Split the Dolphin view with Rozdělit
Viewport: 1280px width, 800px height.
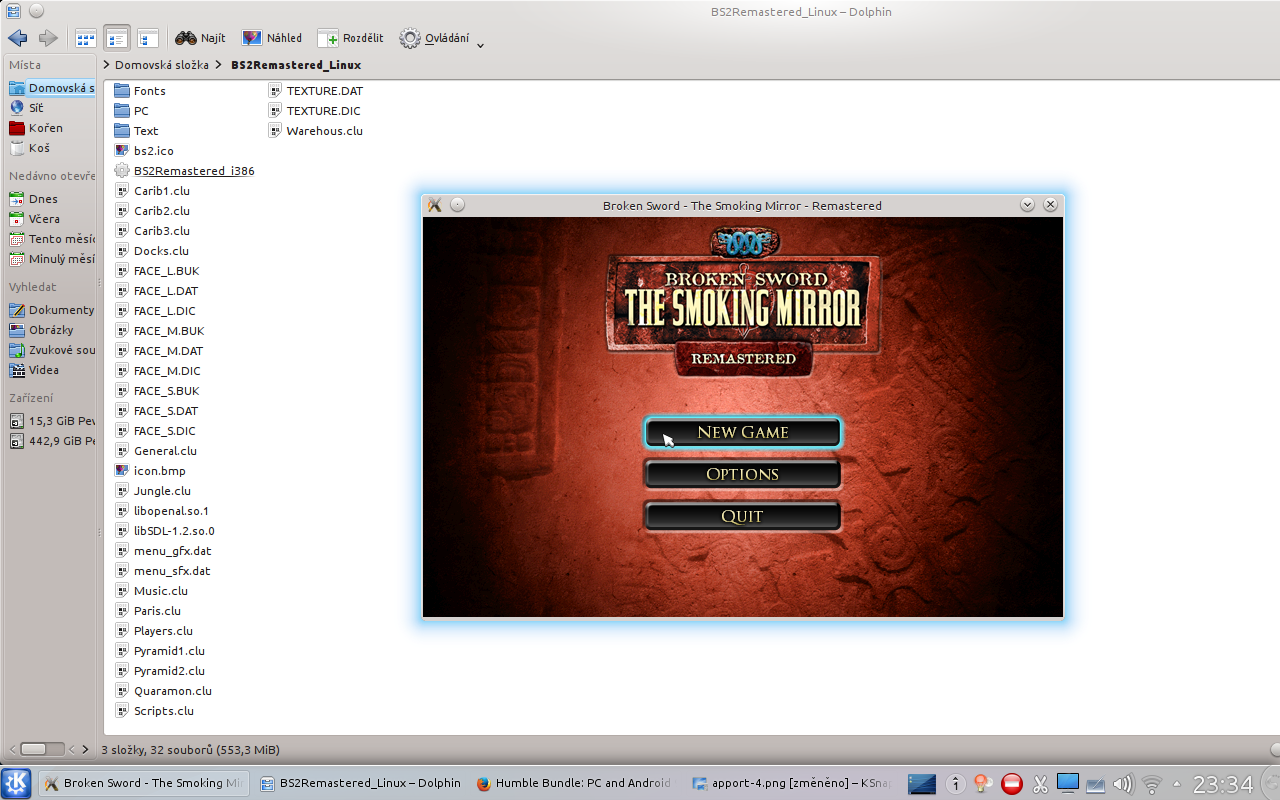click(351, 38)
